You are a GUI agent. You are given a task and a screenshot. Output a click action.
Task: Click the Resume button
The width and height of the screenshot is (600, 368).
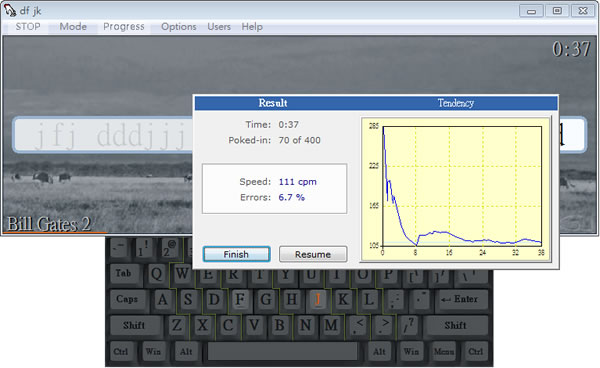point(313,254)
